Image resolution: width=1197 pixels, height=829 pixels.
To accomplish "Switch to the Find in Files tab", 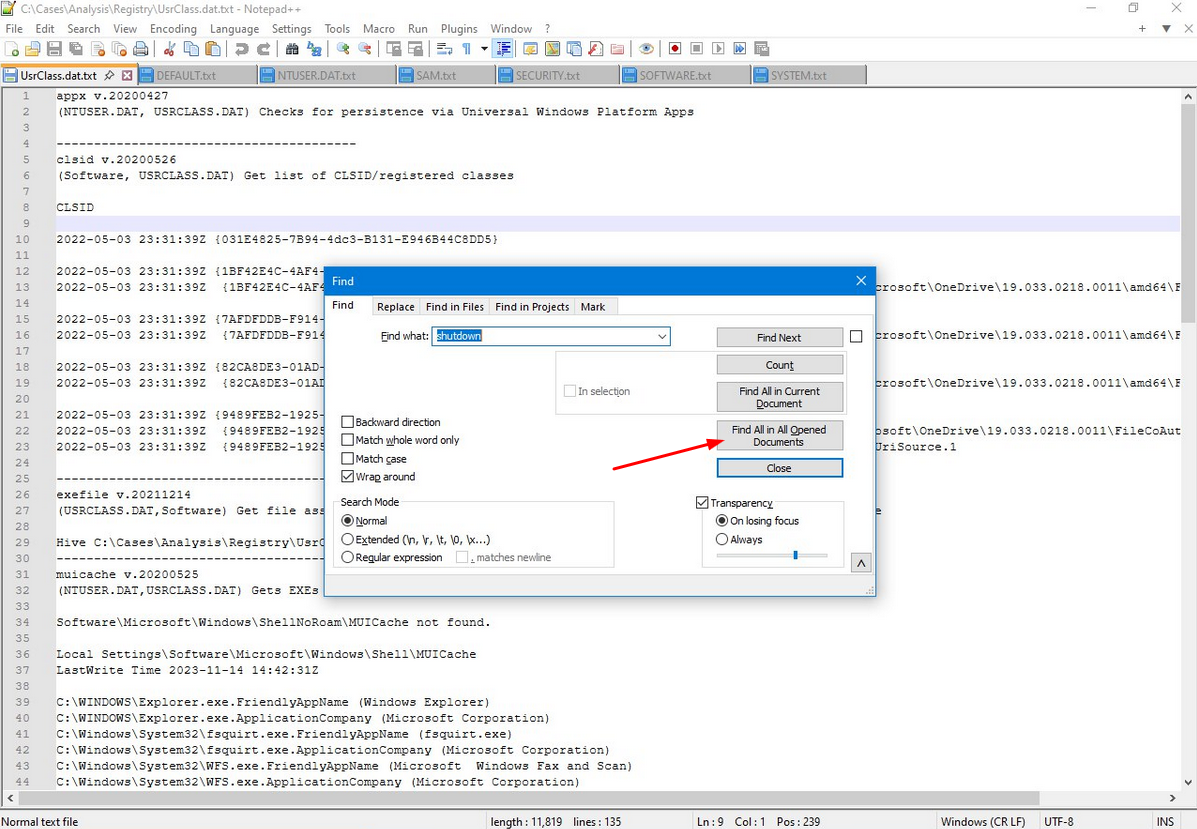I will 454,307.
